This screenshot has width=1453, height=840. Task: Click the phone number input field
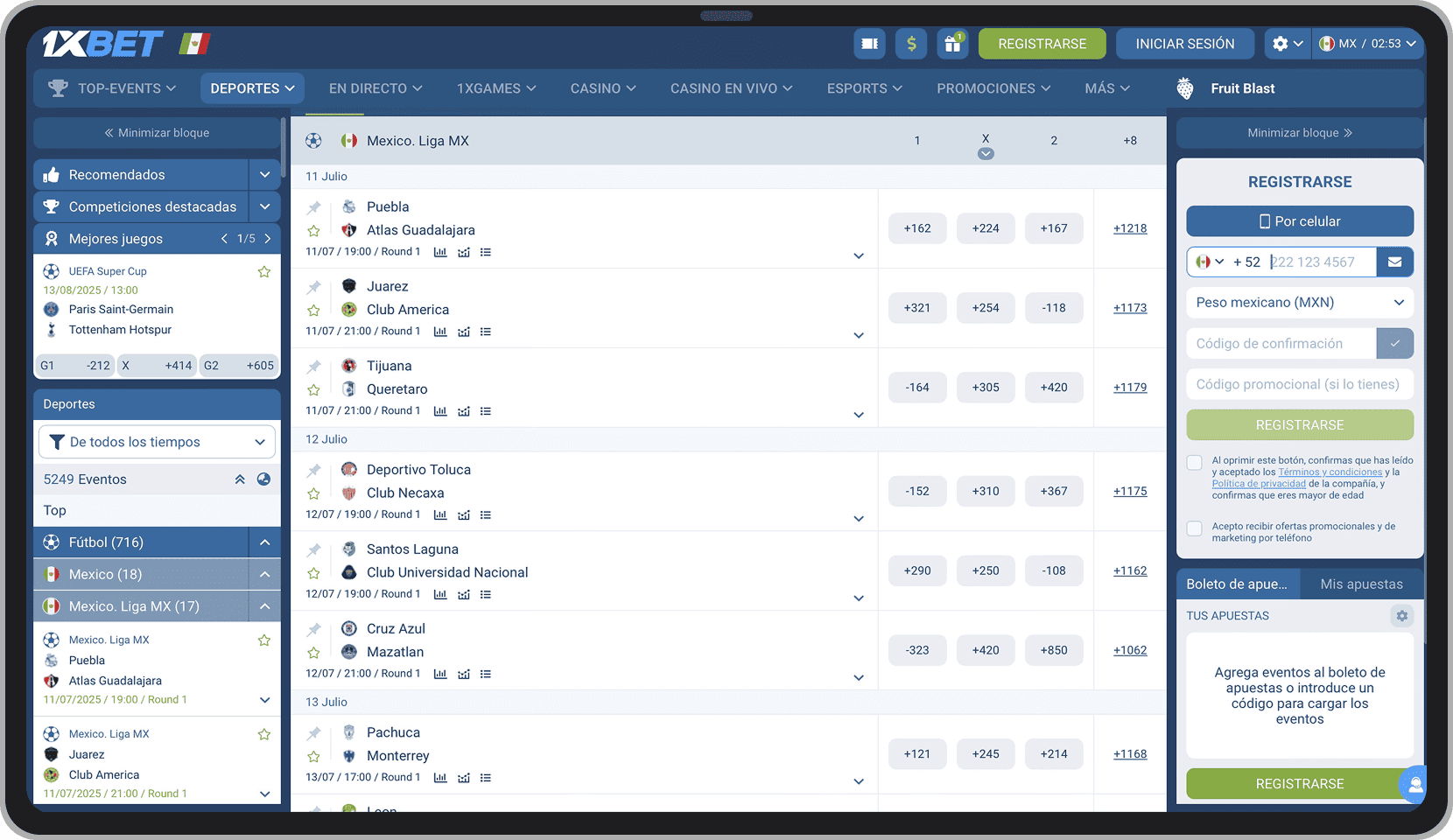(x=1321, y=262)
